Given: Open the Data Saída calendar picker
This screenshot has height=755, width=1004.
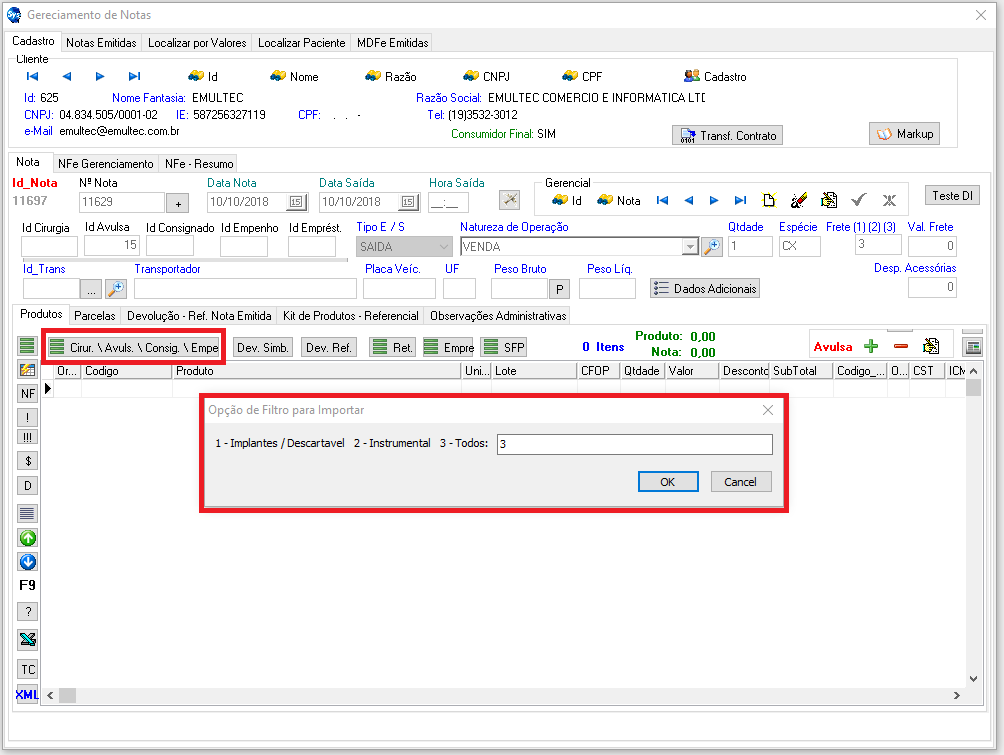Looking at the screenshot, I should click(408, 202).
